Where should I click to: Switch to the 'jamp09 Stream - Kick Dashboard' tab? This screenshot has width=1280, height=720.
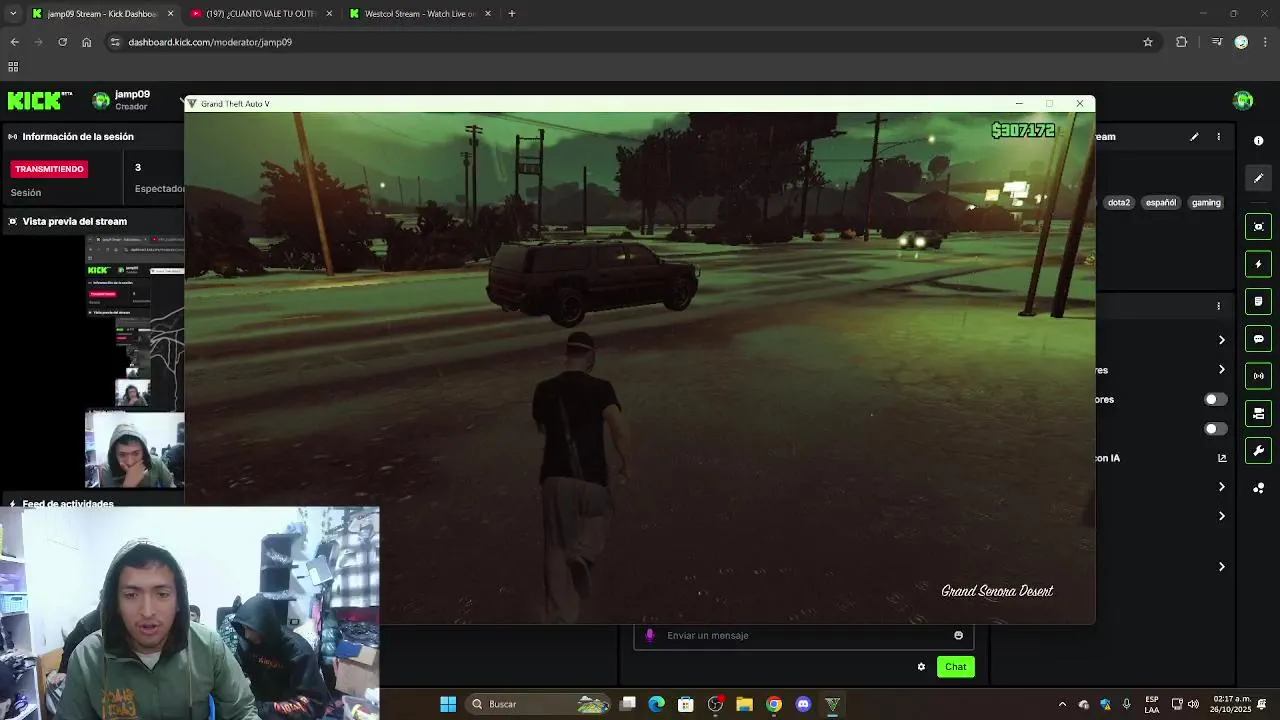102,14
